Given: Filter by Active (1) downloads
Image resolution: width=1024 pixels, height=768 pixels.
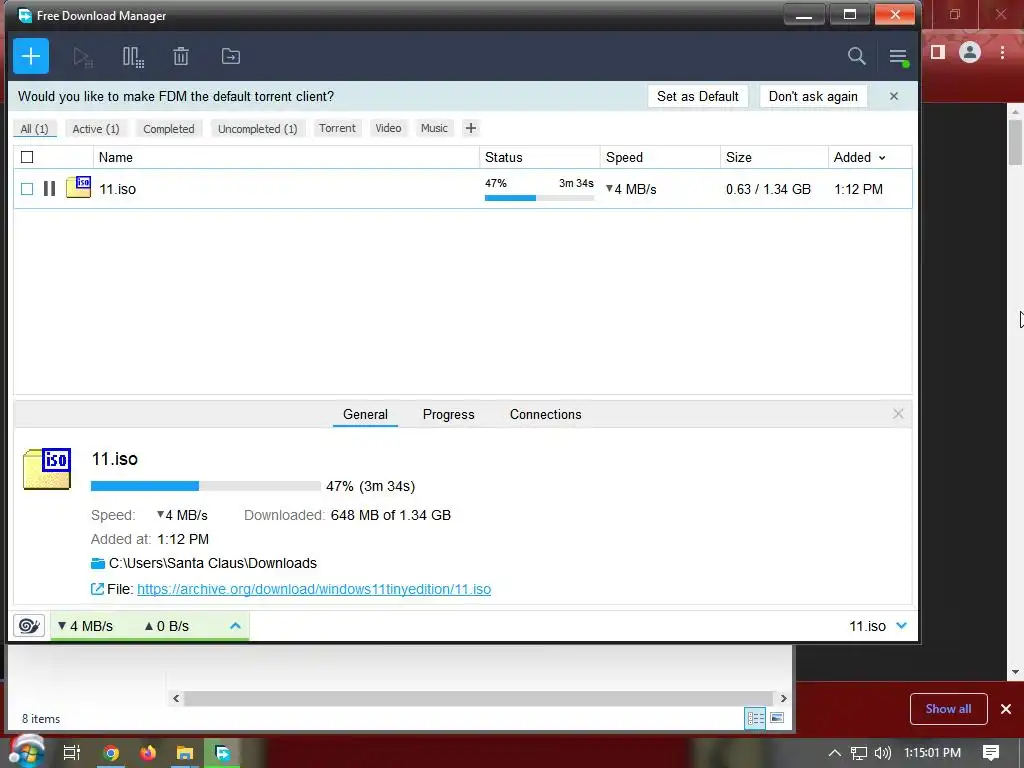Looking at the screenshot, I should coord(96,129).
